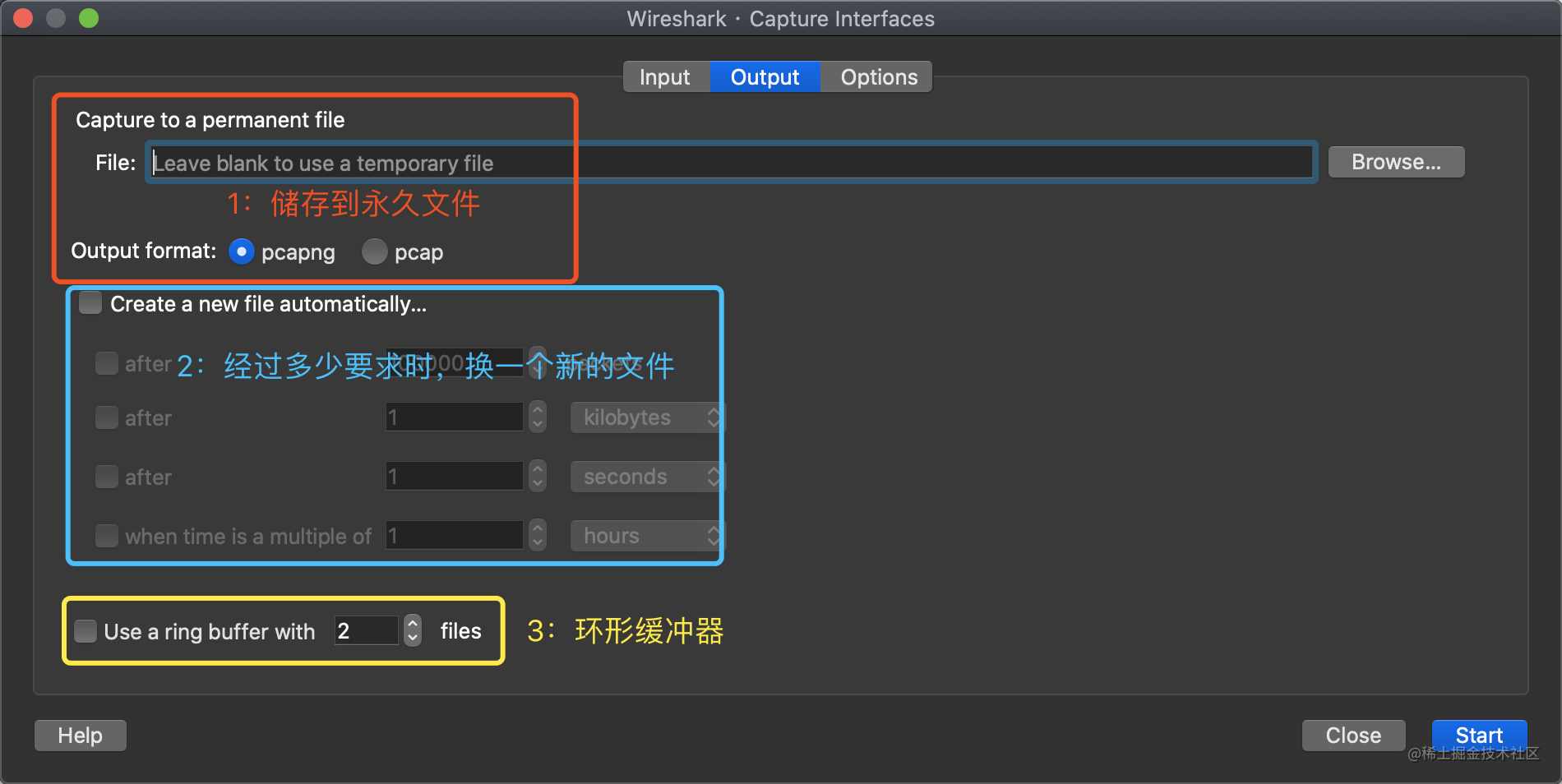Tick the after seconds checkbox
The width and height of the screenshot is (1562, 784).
(107, 477)
